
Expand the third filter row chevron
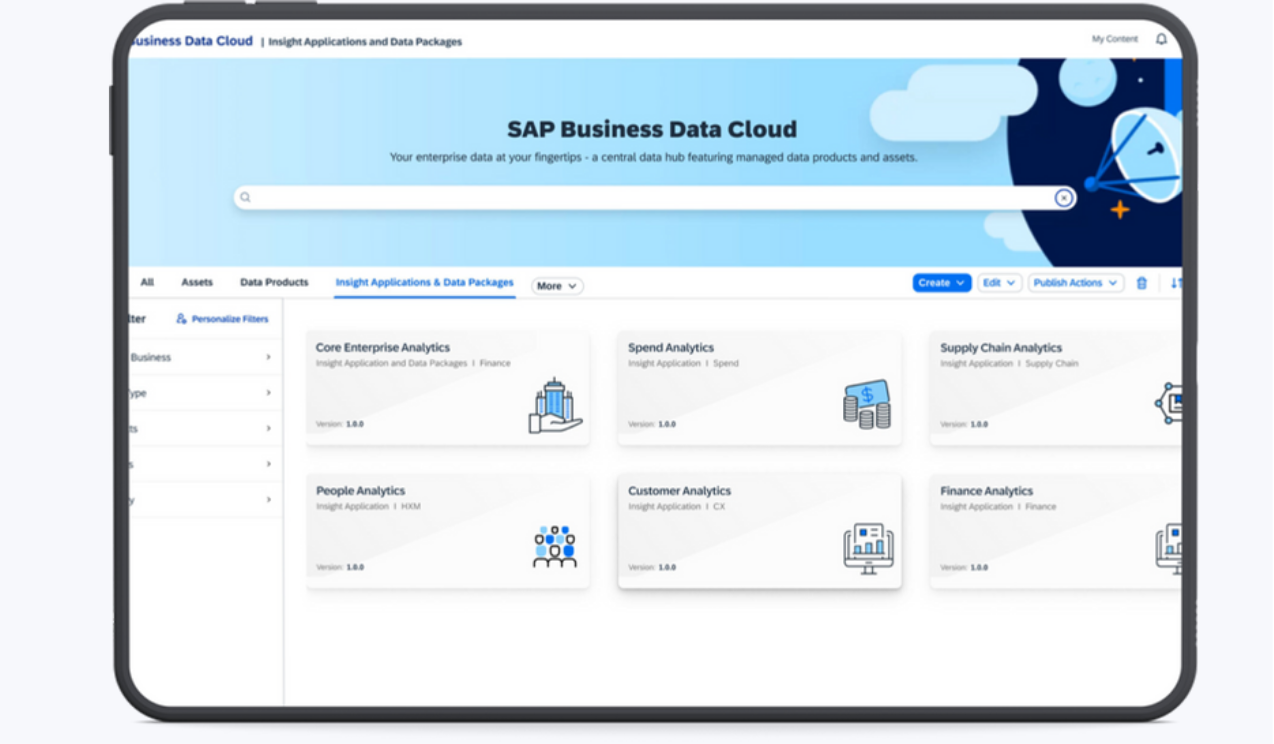point(268,428)
